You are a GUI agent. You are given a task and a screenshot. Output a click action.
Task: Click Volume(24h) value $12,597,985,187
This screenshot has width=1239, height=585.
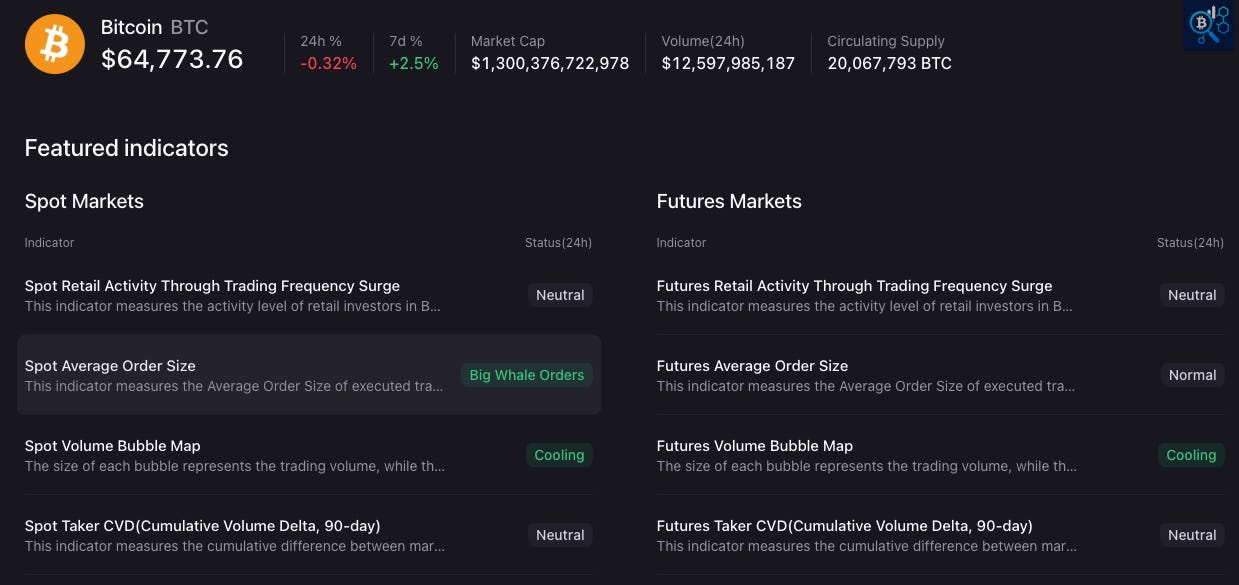tap(728, 64)
